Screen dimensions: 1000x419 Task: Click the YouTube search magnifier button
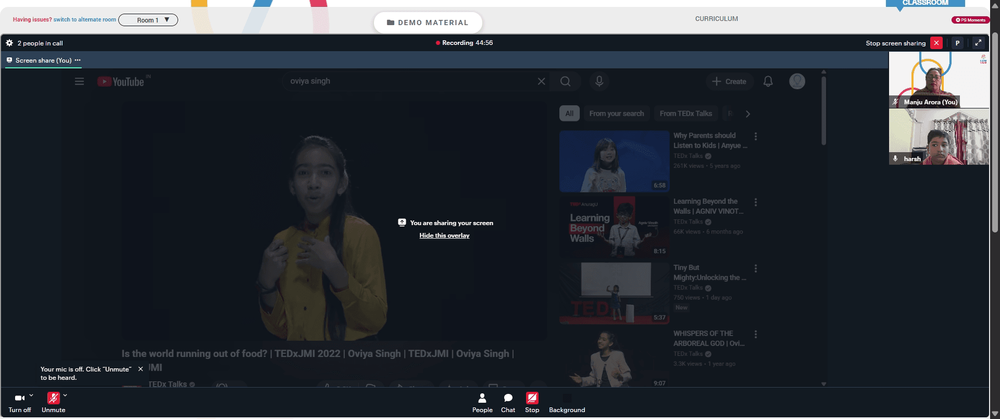[x=565, y=81]
